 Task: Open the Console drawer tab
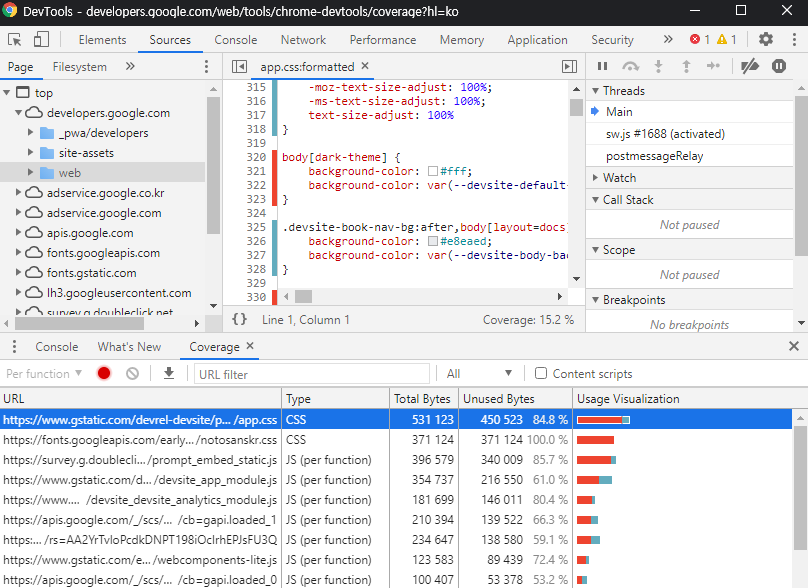pos(57,347)
